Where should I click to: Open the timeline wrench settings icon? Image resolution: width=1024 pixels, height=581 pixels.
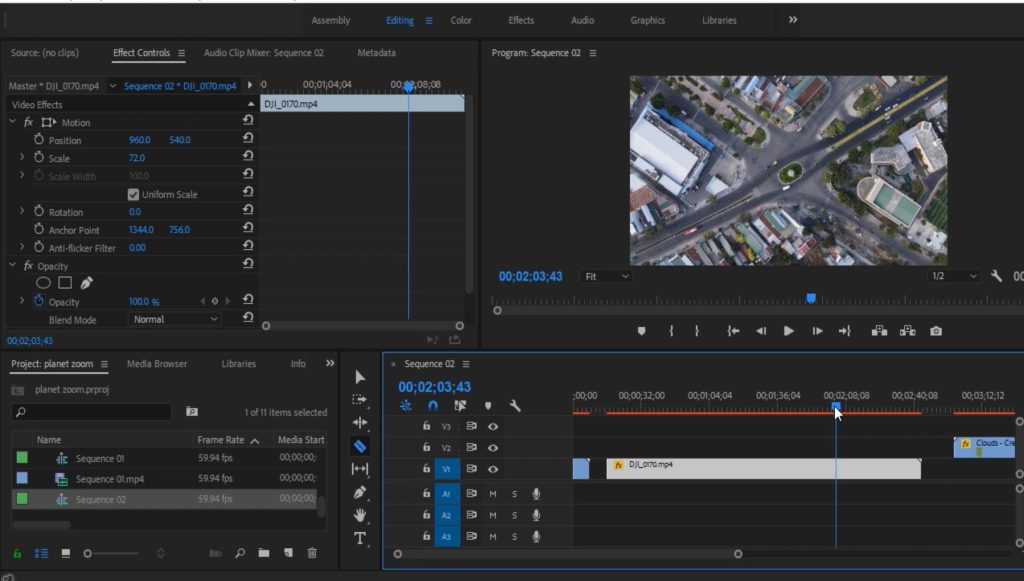tap(515, 406)
